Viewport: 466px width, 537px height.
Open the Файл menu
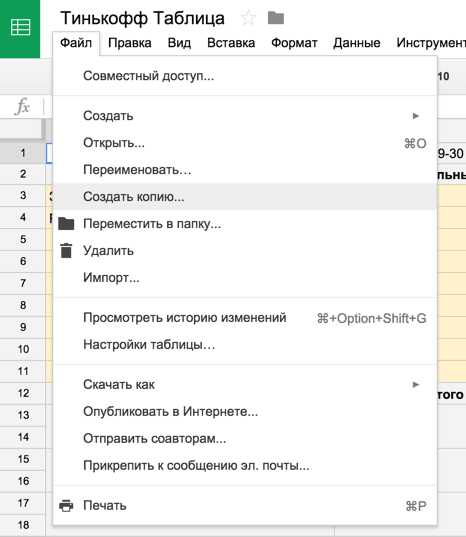[76, 43]
